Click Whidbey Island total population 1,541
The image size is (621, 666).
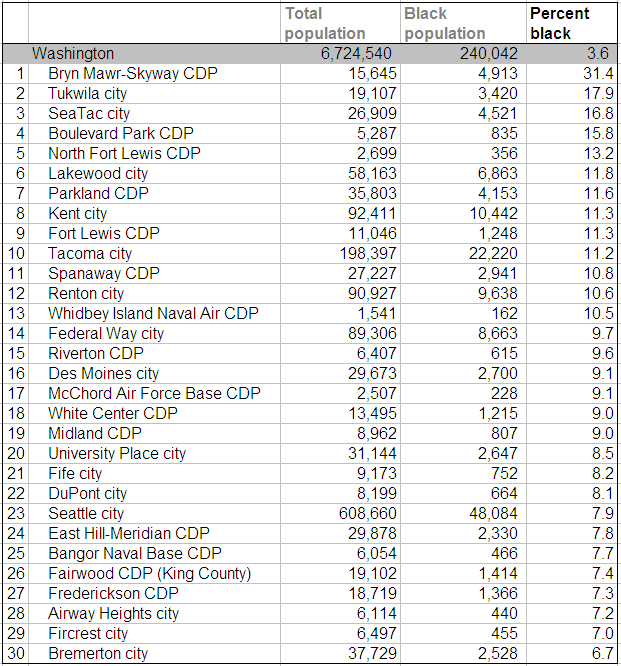pyautogui.click(x=376, y=313)
